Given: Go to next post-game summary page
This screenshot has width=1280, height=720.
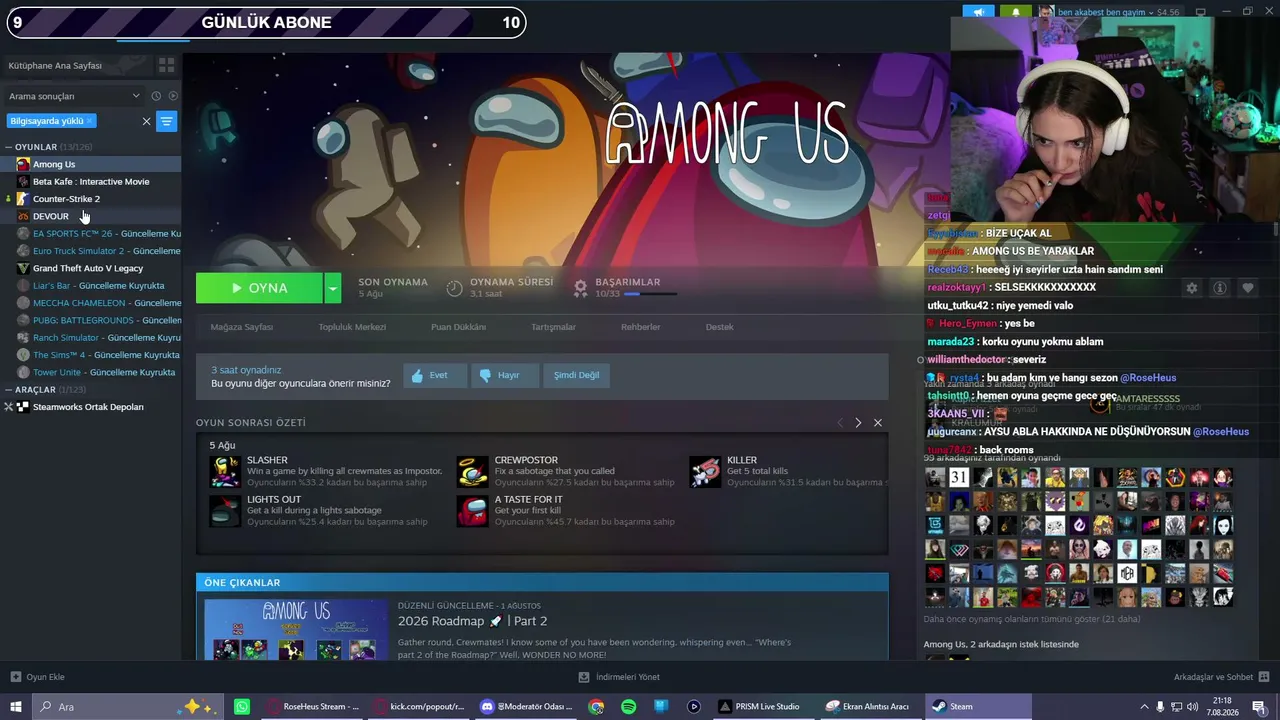Looking at the screenshot, I should pos(858,423).
